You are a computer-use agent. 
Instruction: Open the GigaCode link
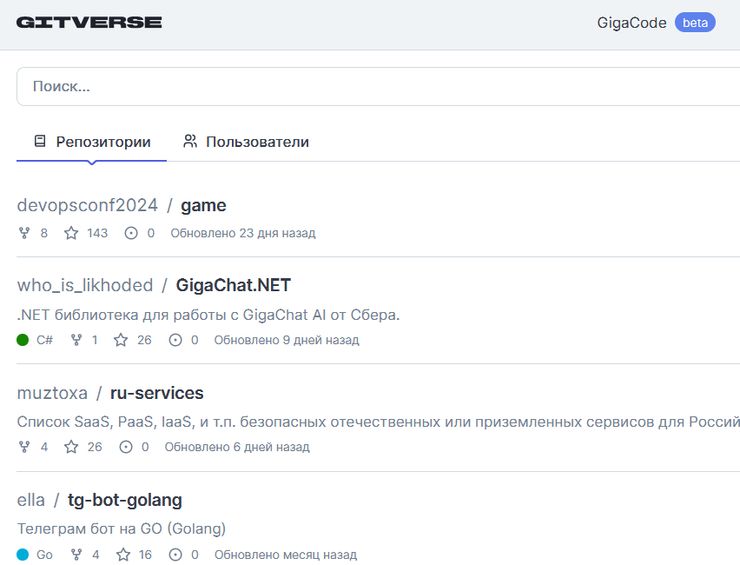point(631,23)
